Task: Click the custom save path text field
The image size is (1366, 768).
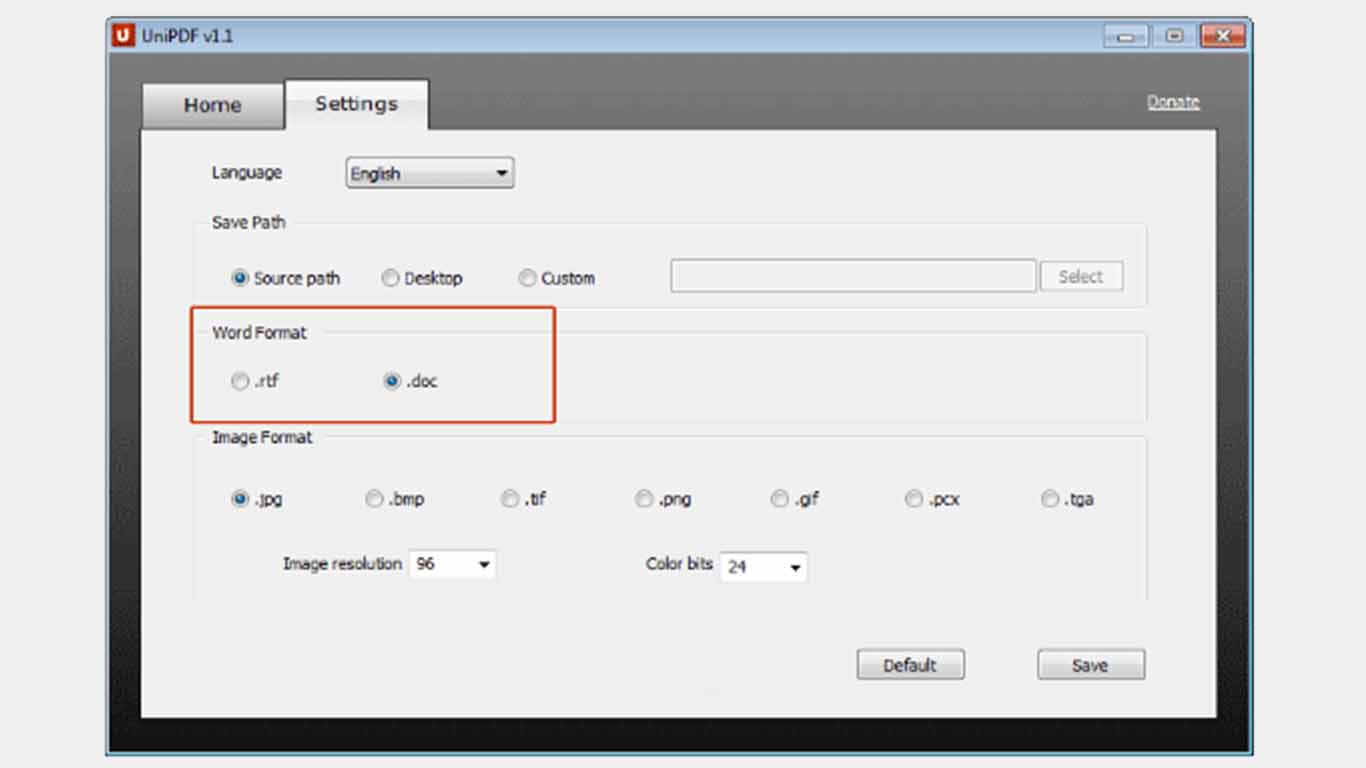Action: click(853, 276)
